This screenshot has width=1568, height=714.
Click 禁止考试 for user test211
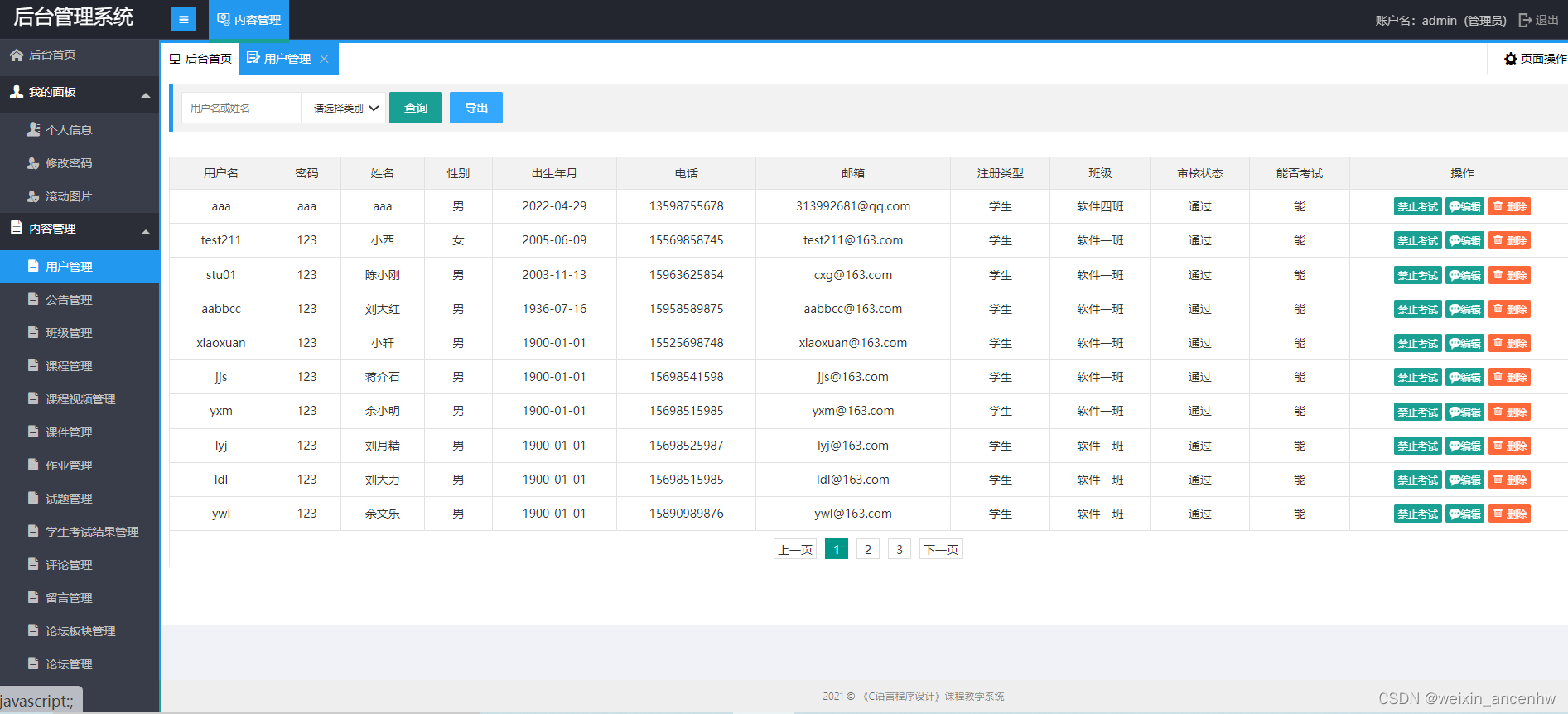click(1418, 241)
